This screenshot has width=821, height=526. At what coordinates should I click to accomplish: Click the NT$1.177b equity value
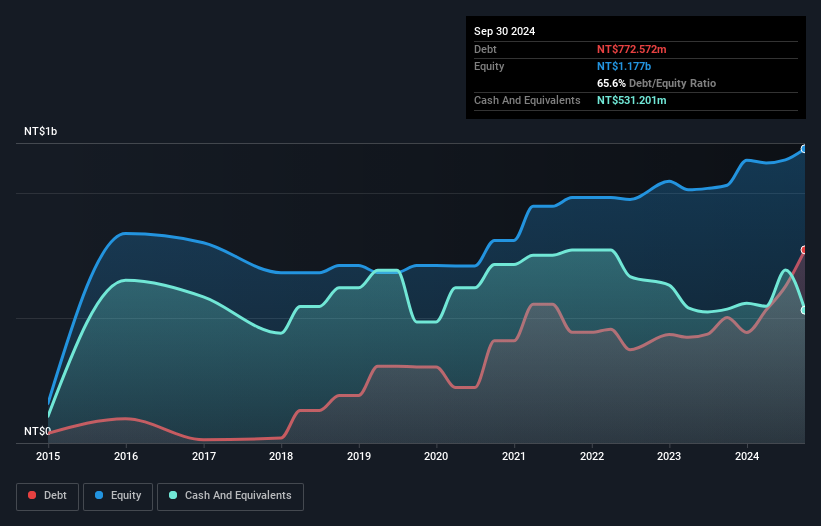pyautogui.click(x=624, y=66)
